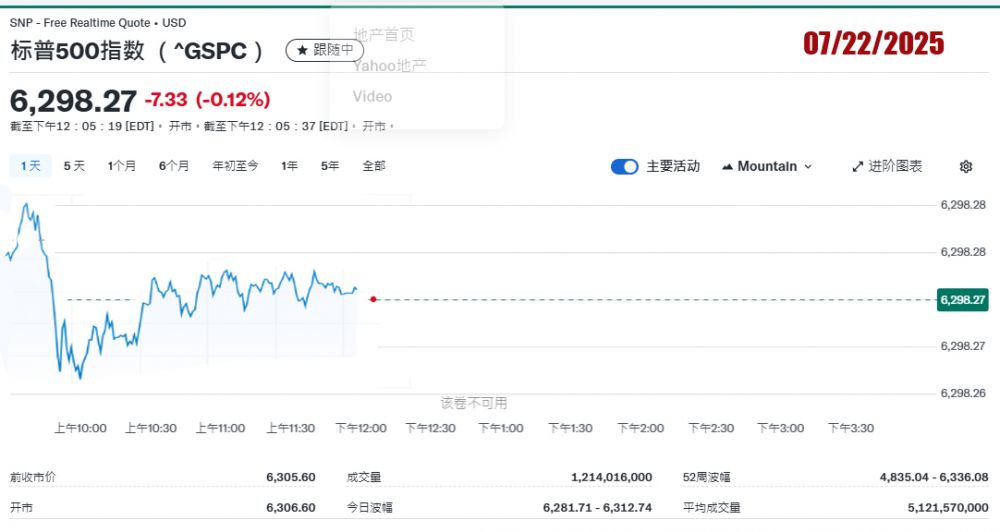The image size is (1000, 532).
Task: Choose the 年初至今 year-to-date range
Action: (235, 166)
